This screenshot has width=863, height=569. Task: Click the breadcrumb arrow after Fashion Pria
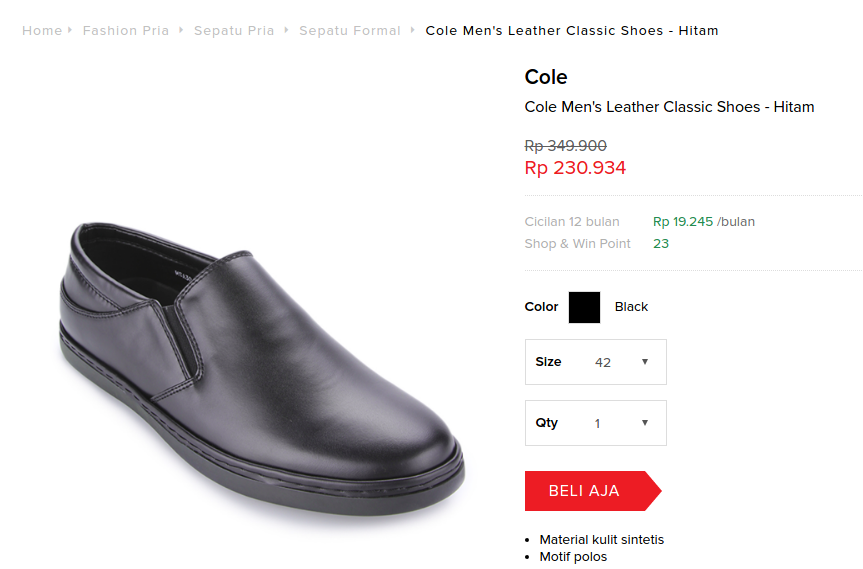(181, 30)
